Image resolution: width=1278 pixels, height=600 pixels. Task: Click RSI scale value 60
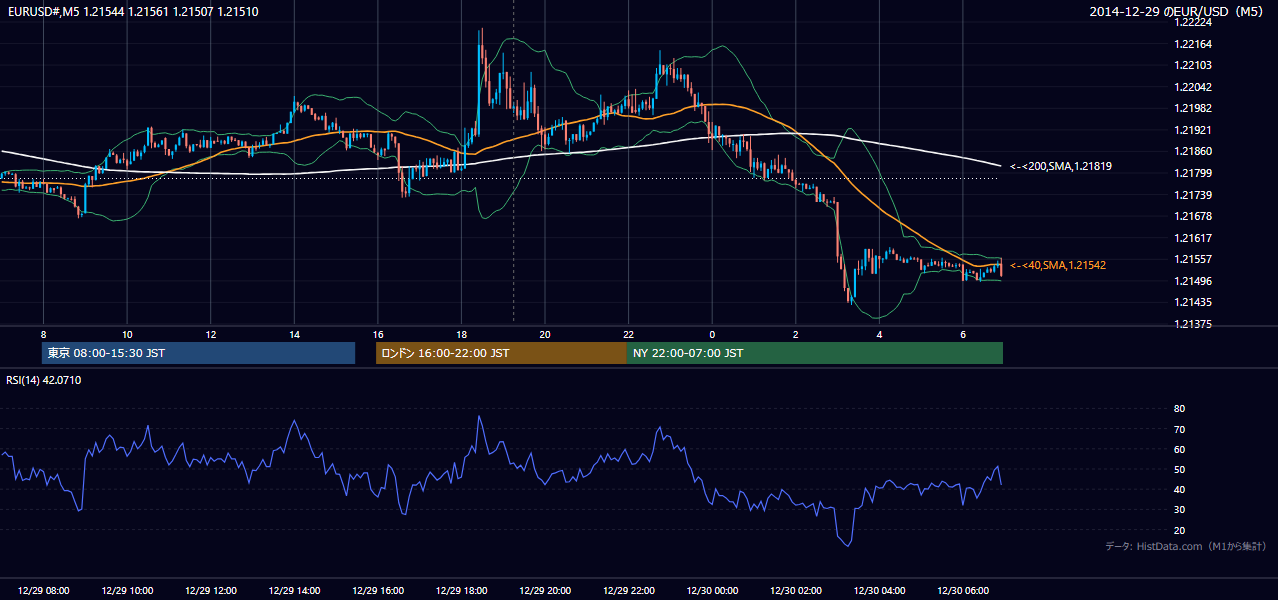point(1179,449)
